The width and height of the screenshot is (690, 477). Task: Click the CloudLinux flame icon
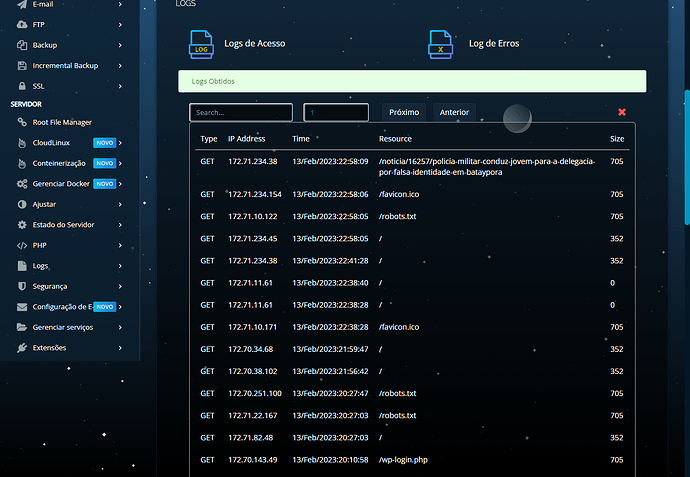(x=22, y=143)
